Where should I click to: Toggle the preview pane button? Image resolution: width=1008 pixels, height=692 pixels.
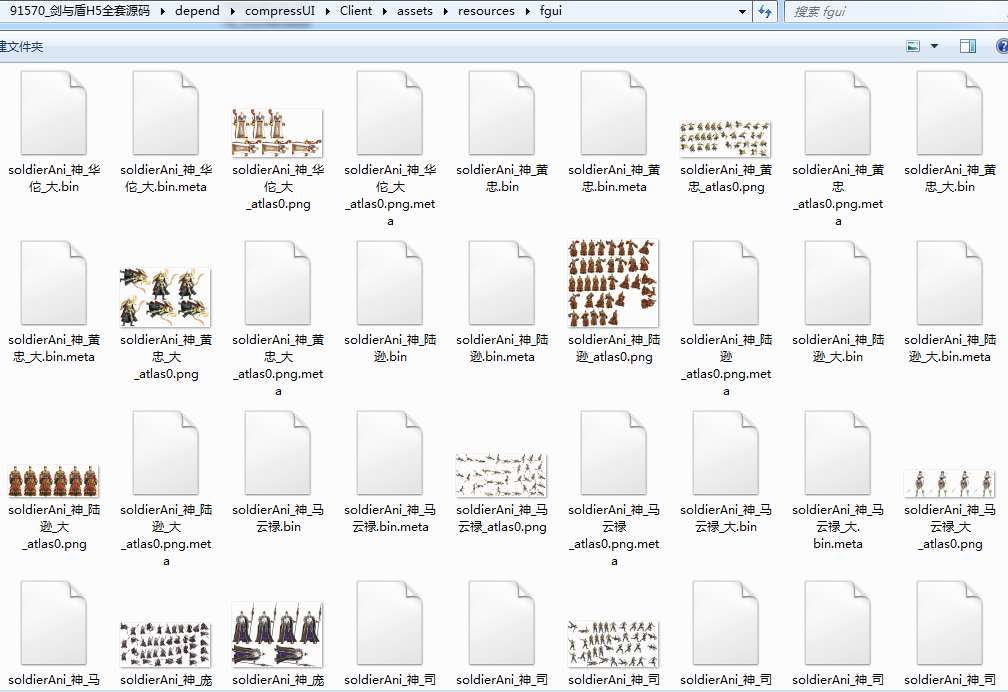click(x=967, y=46)
